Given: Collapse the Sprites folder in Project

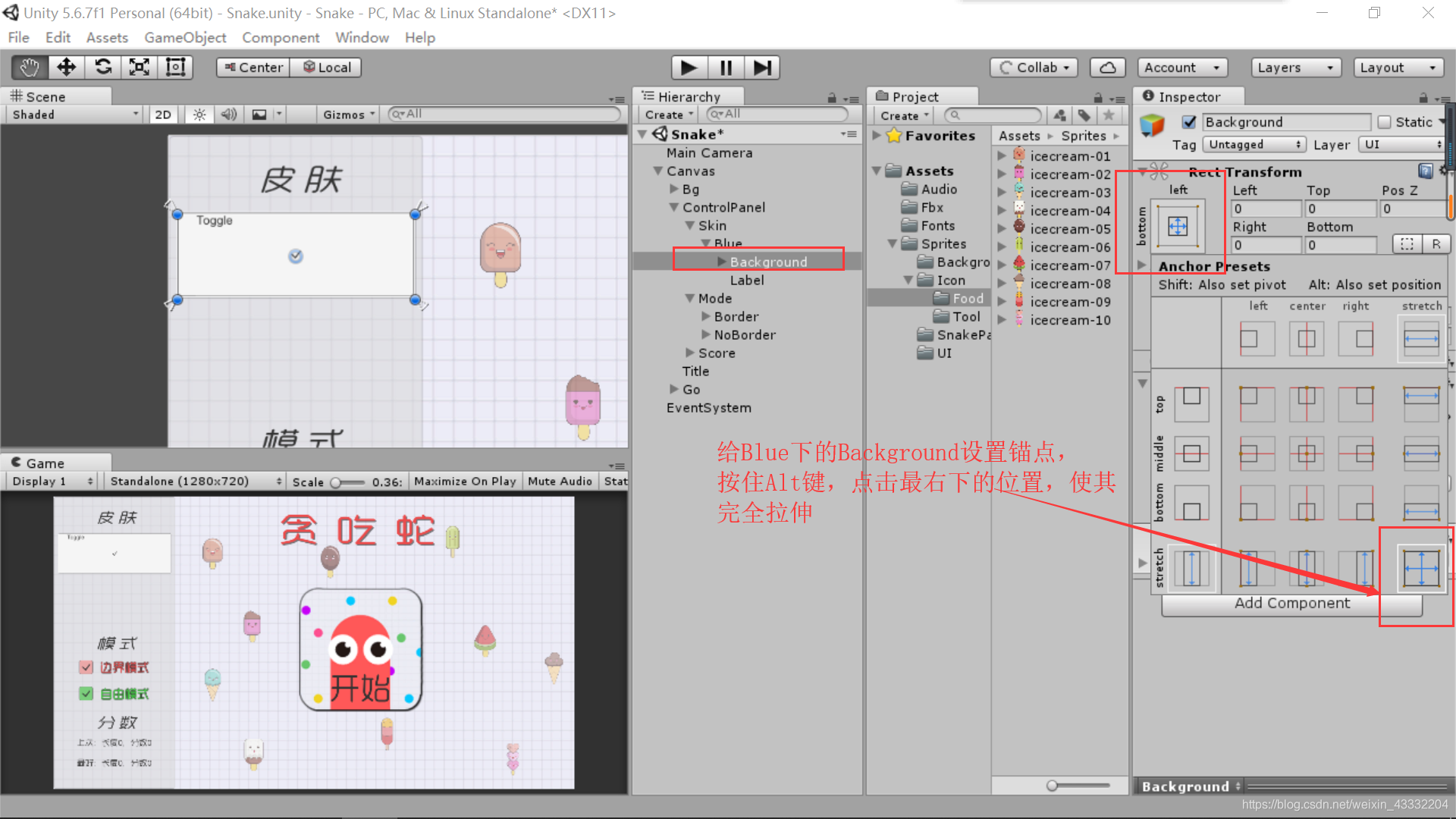Looking at the screenshot, I should point(893,244).
